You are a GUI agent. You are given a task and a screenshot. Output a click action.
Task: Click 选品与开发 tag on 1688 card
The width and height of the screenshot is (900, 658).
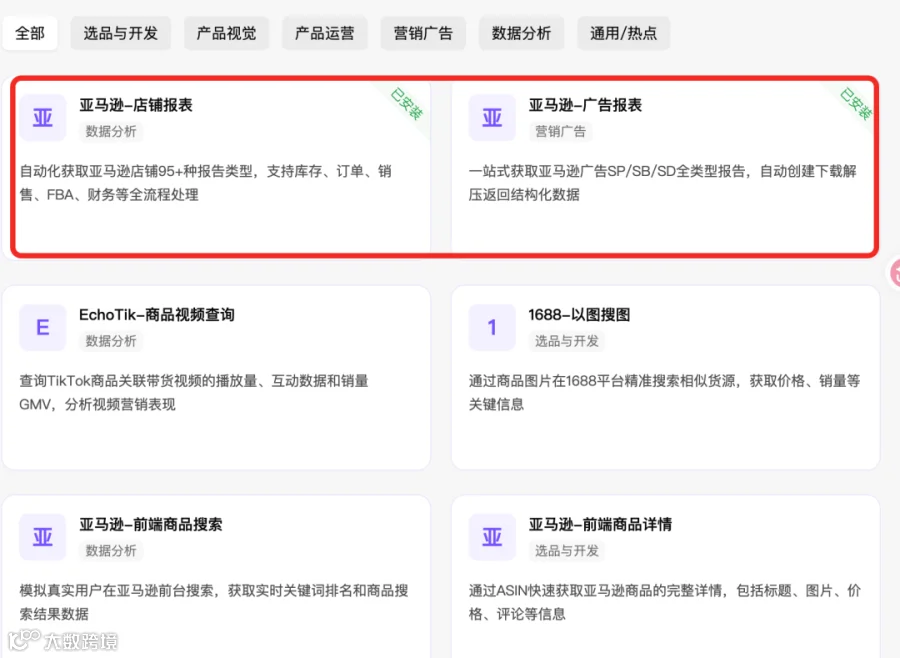567,341
